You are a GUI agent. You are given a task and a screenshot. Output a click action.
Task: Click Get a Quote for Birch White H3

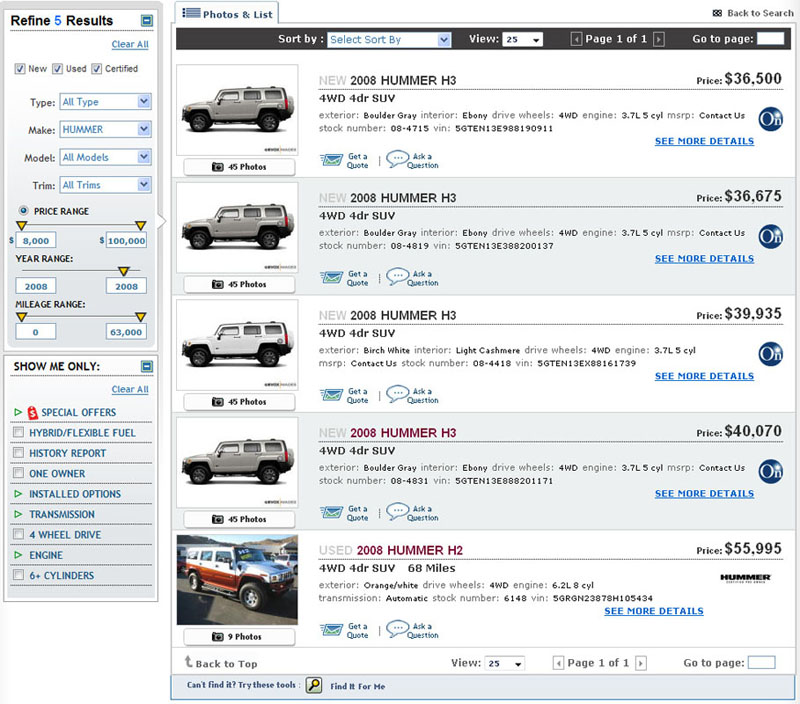click(x=344, y=395)
